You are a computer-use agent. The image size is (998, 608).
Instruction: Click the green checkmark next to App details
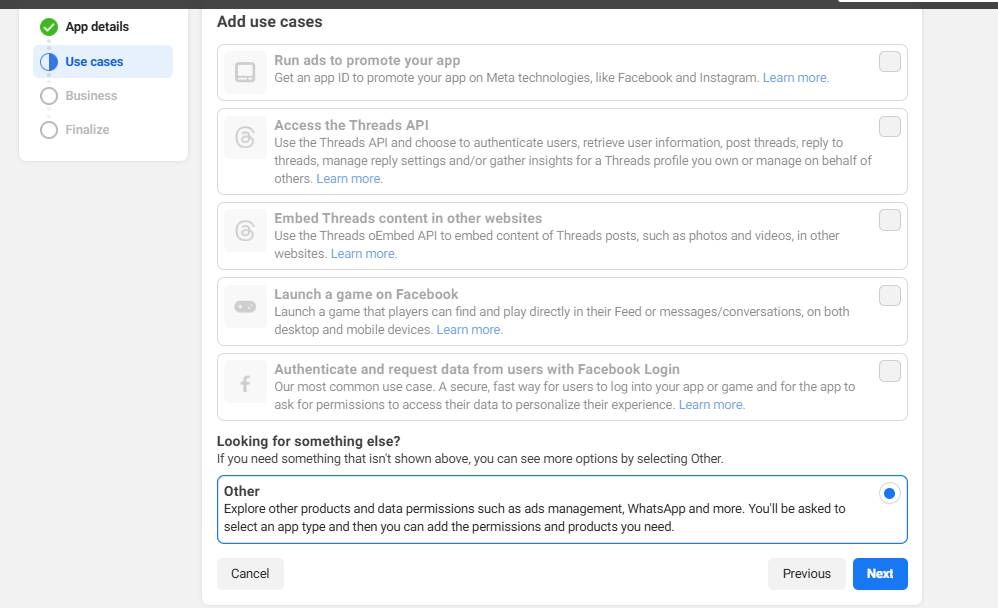click(x=49, y=27)
